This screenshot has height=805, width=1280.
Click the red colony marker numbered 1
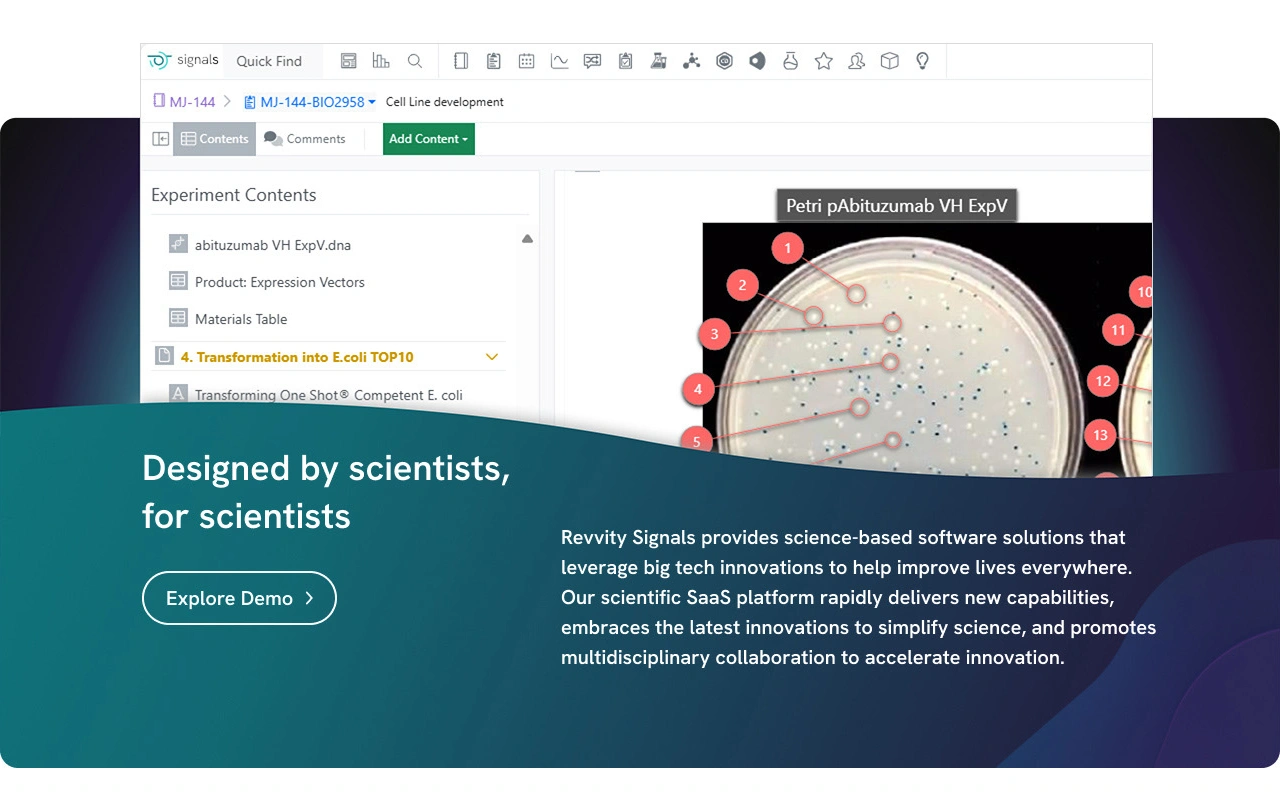pyautogui.click(x=787, y=248)
